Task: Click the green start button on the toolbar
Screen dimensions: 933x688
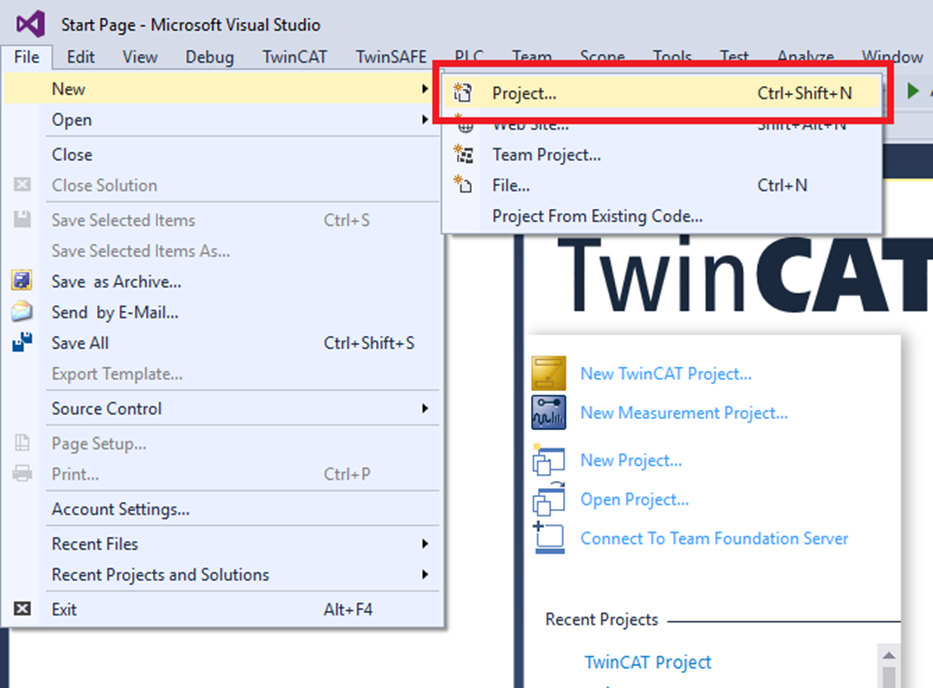Action: 913,89
